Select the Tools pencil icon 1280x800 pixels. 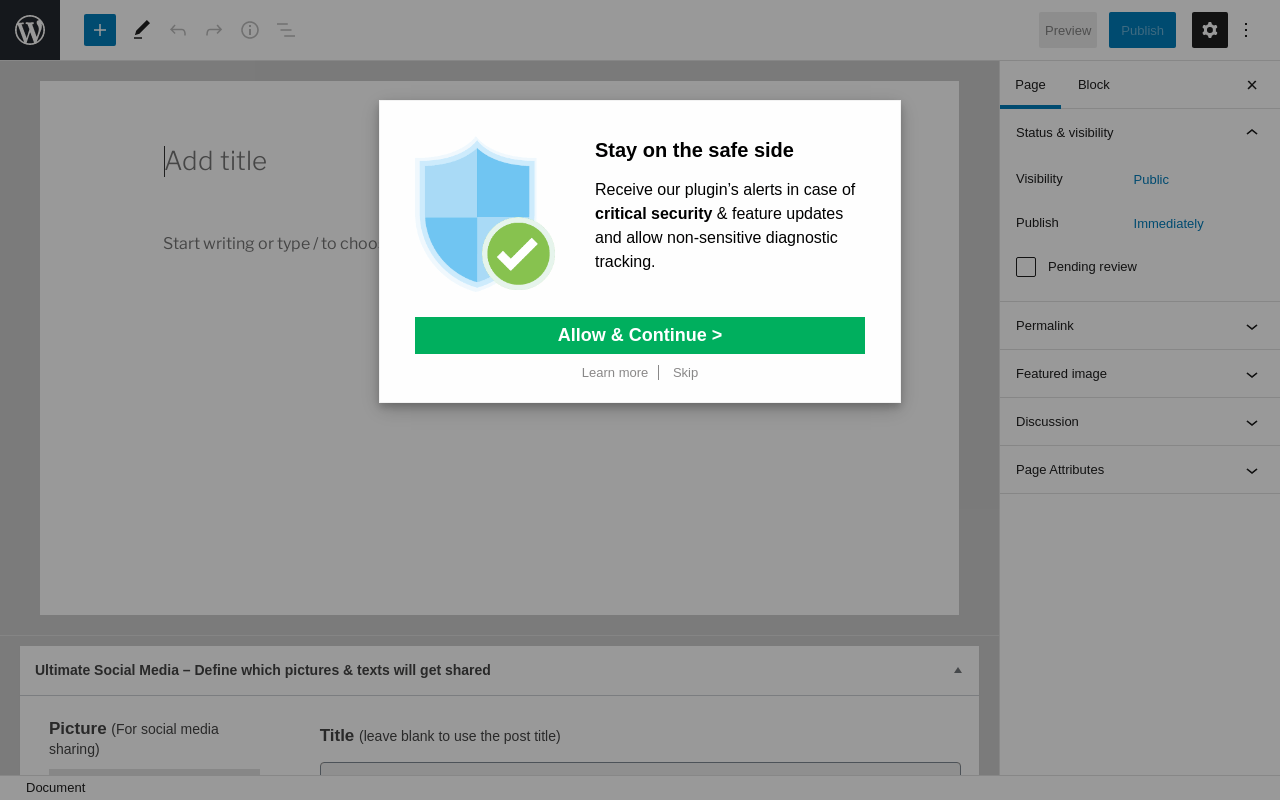[x=142, y=30]
